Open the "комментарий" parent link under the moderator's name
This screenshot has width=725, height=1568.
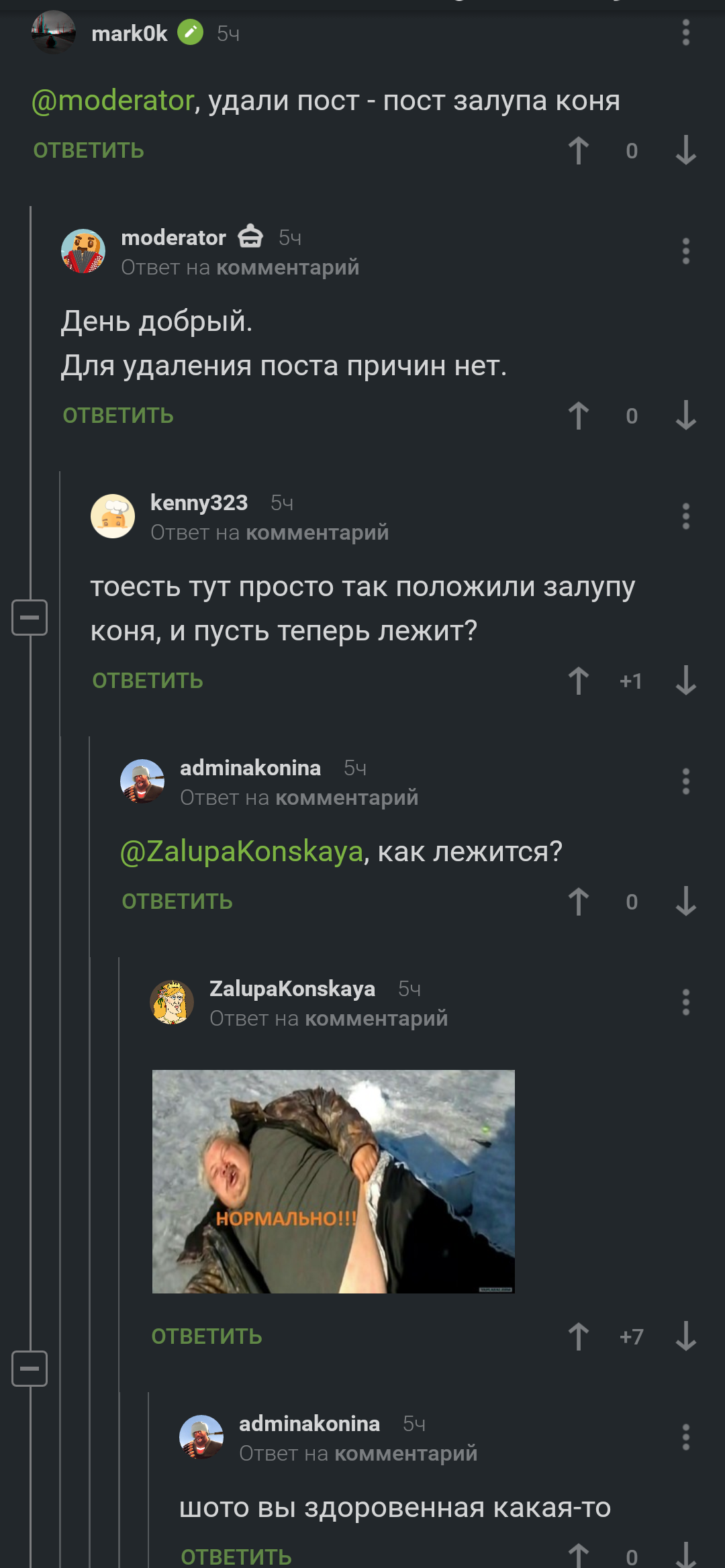pos(288,267)
